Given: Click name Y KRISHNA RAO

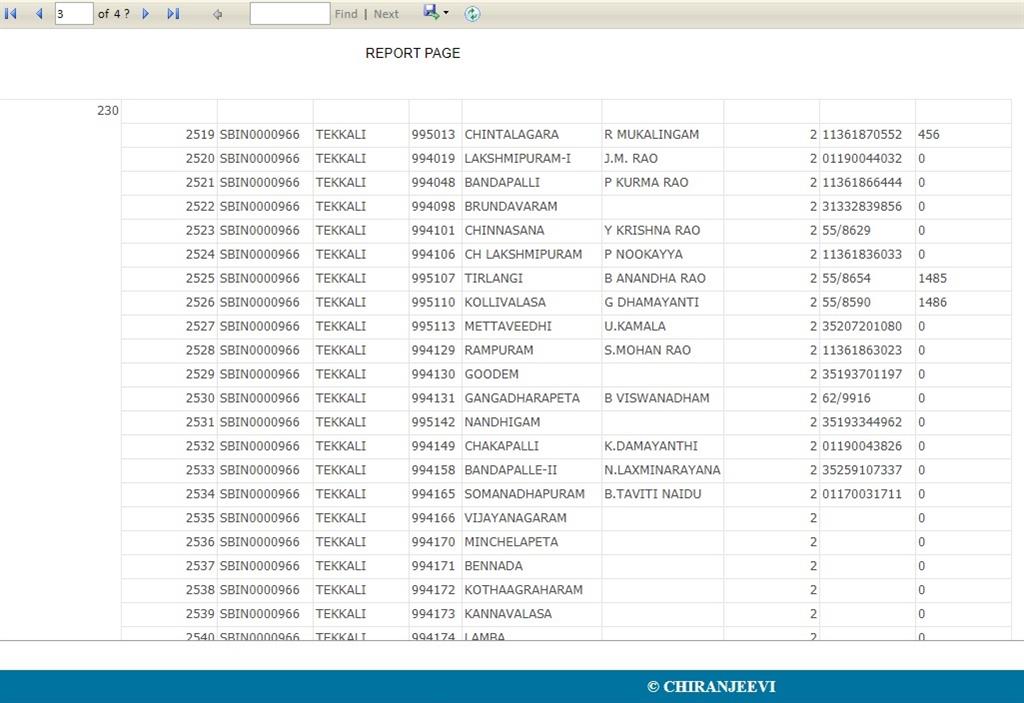Looking at the screenshot, I should [x=652, y=231].
